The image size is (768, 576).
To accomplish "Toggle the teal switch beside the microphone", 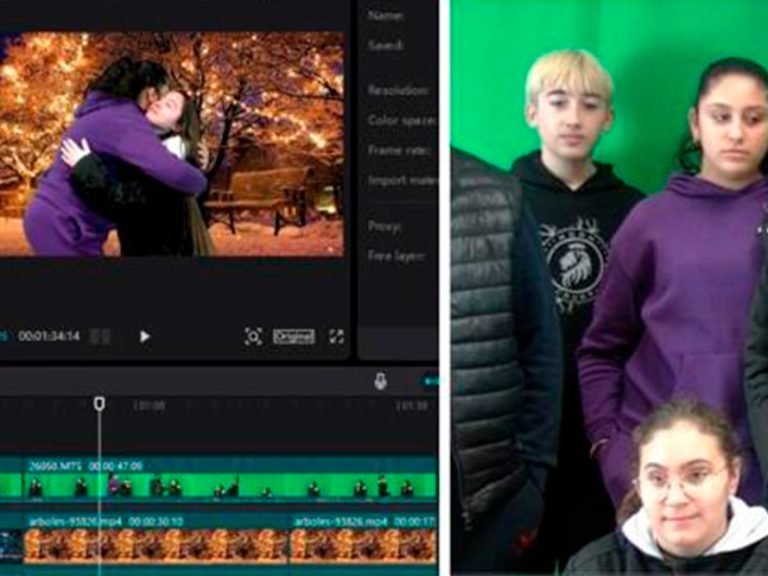I will point(430,381).
